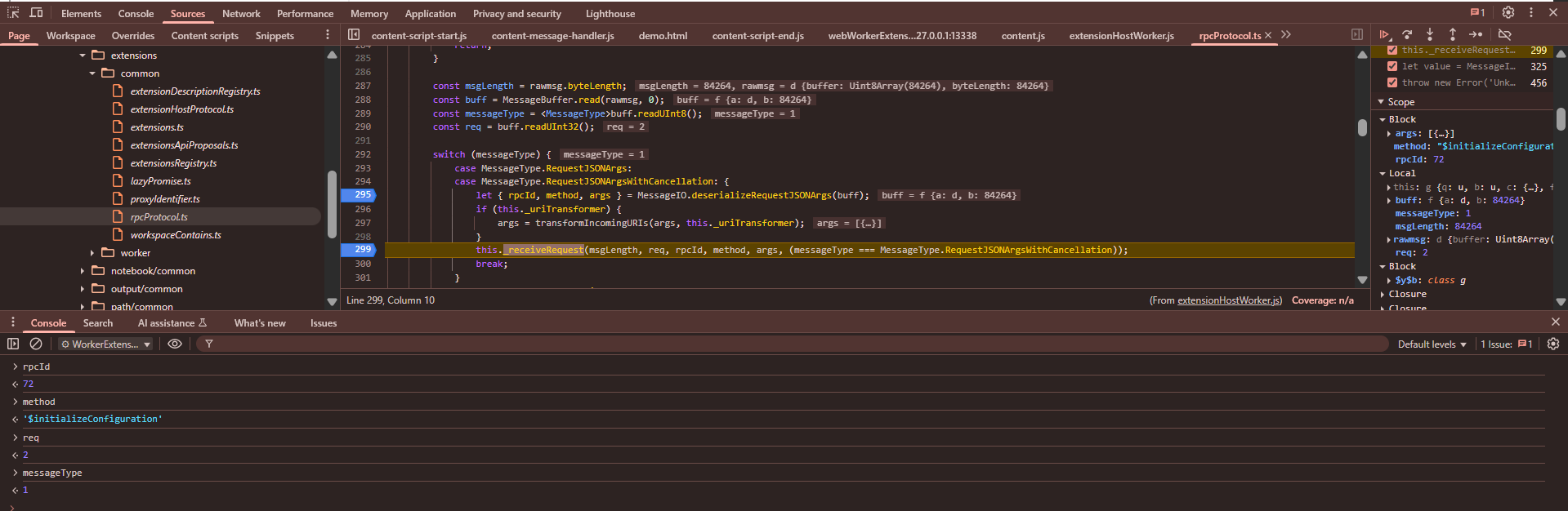Screen dimensions: 1568x511
Task: Click the file navigator scrollbar thumb
Action: click(332, 204)
